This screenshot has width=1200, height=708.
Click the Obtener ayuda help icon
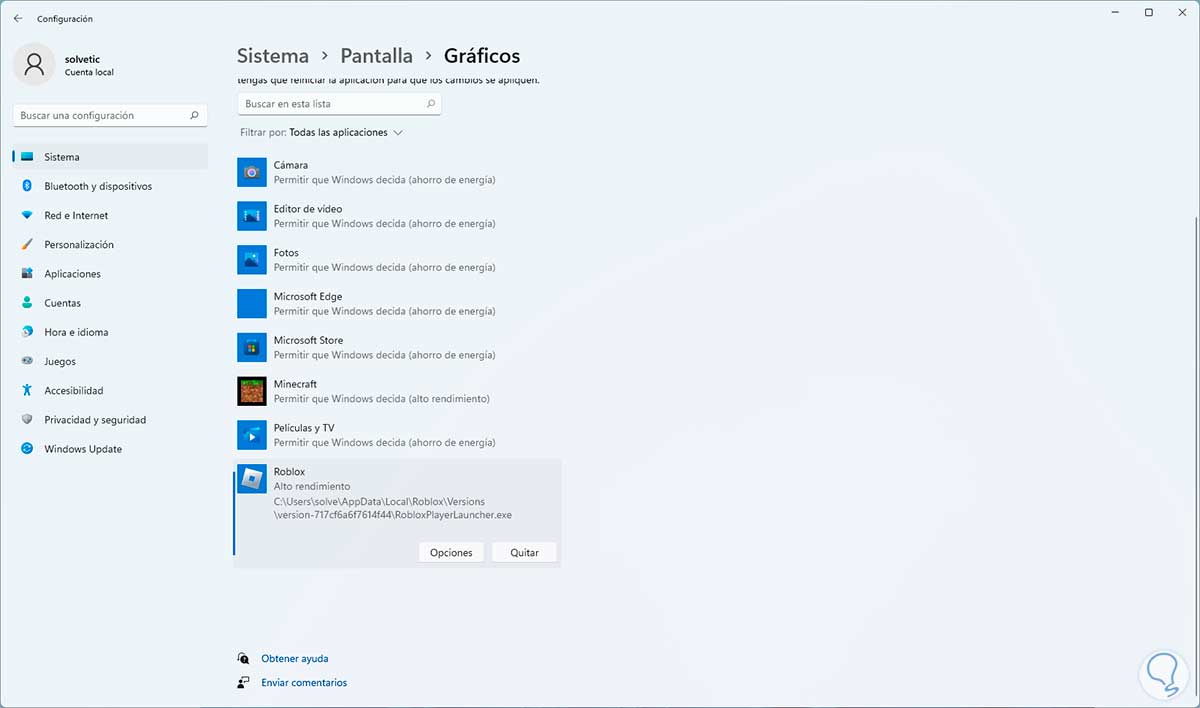[x=243, y=659]
